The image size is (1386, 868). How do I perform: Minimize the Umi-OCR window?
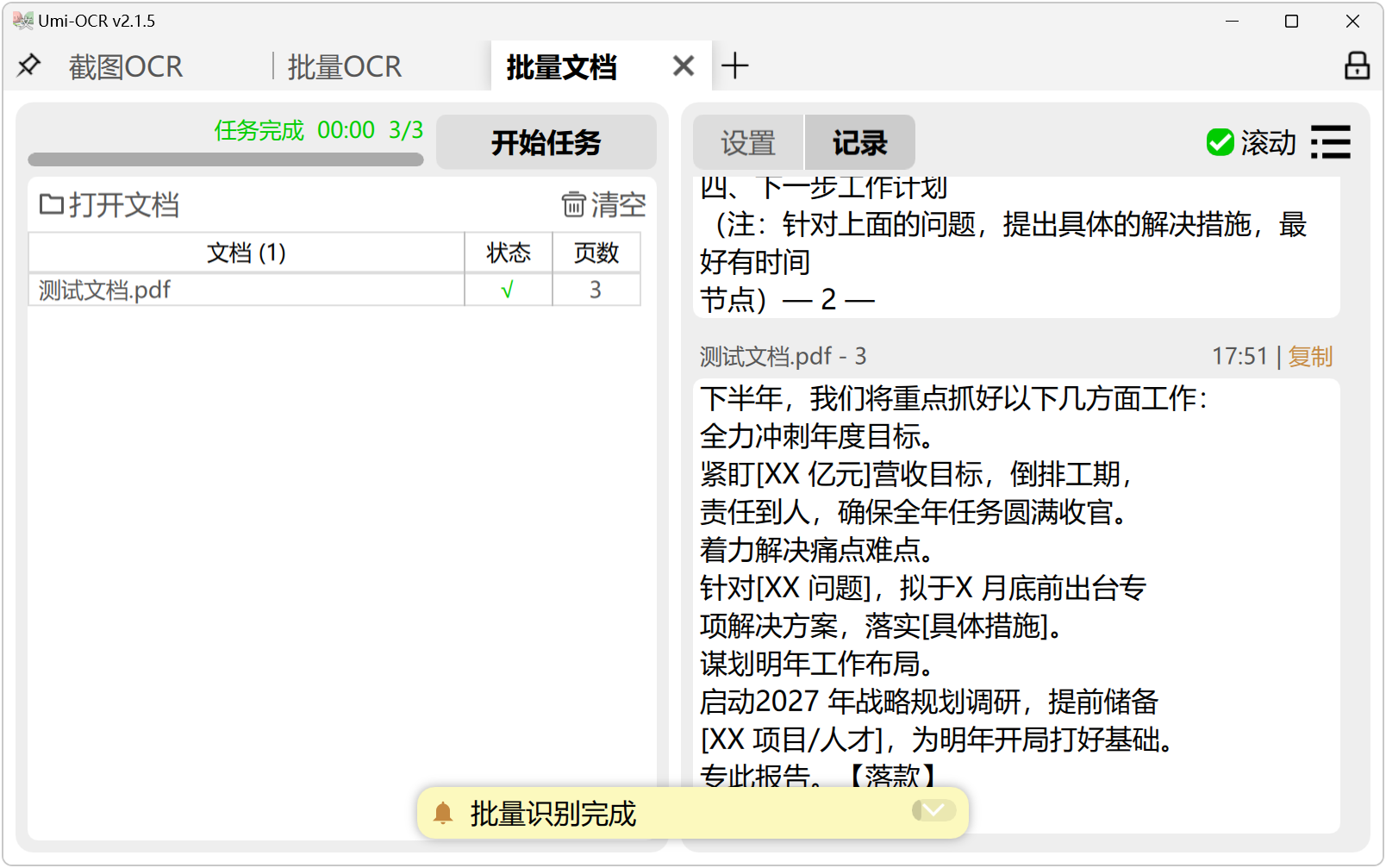[x=1232, y=21]
